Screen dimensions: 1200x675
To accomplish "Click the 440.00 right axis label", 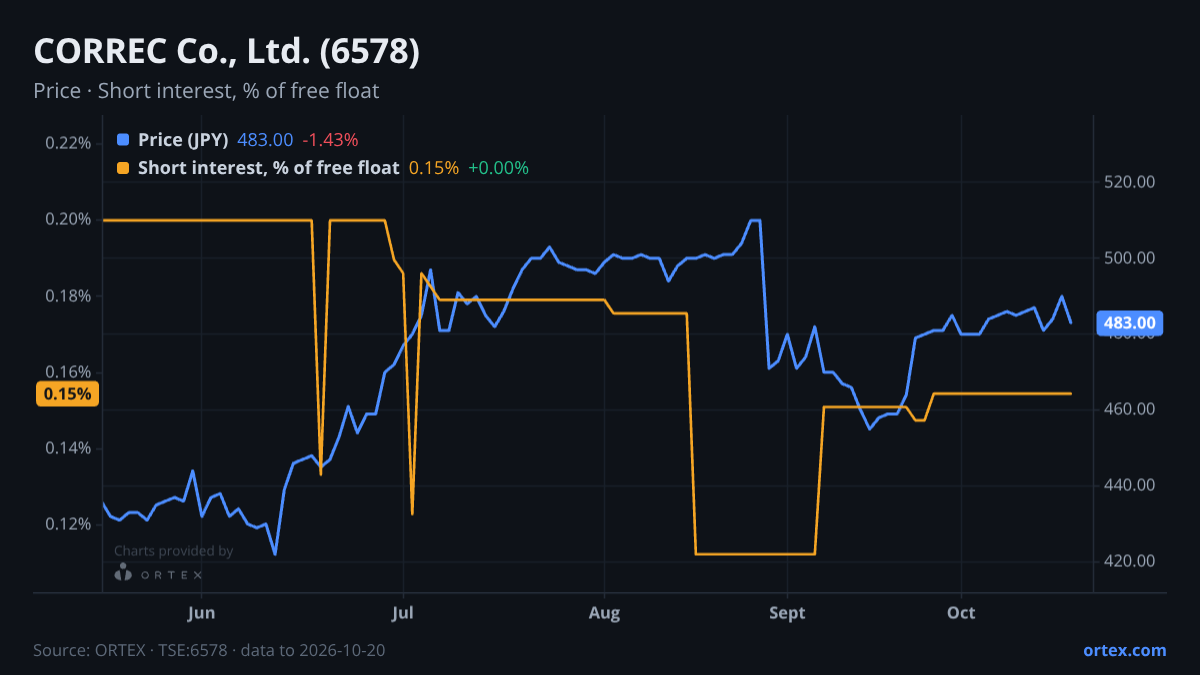I will tap(1130, 485).
